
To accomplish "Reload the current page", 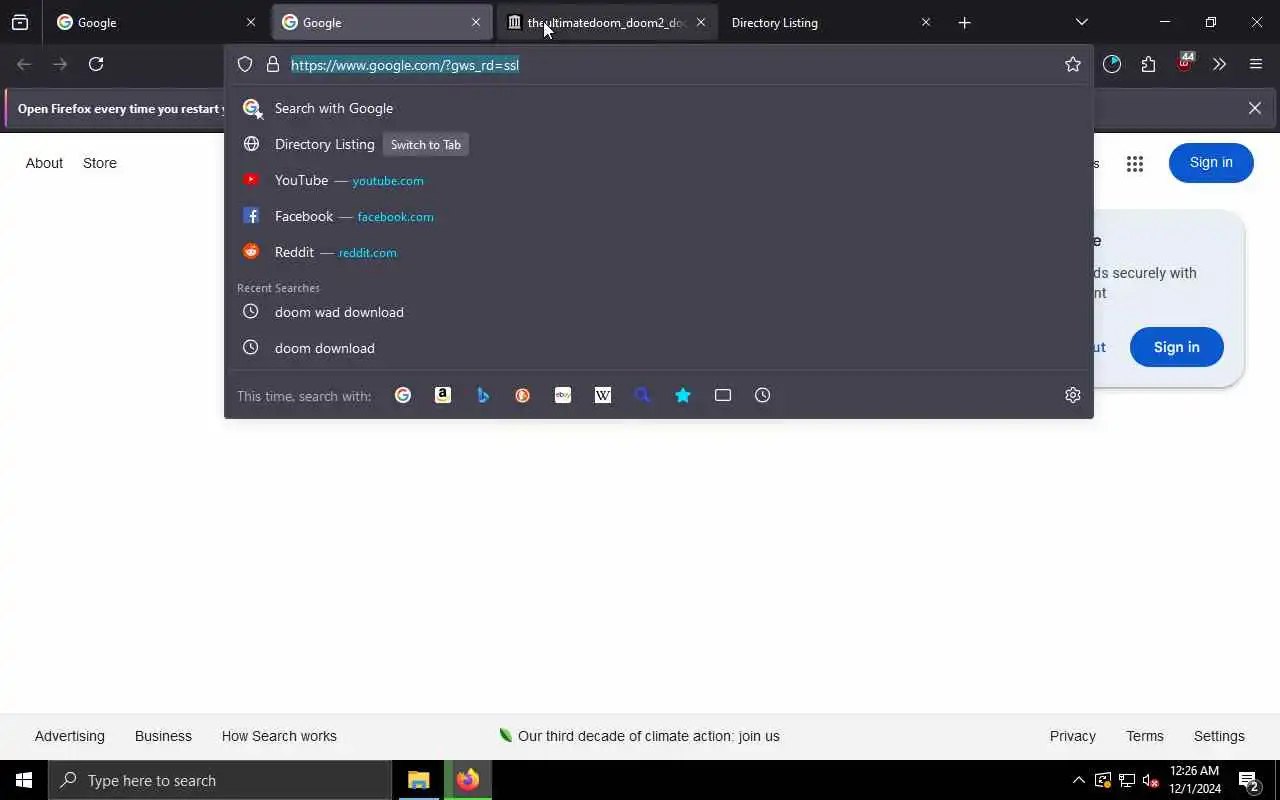I will [x=96, y=64].
